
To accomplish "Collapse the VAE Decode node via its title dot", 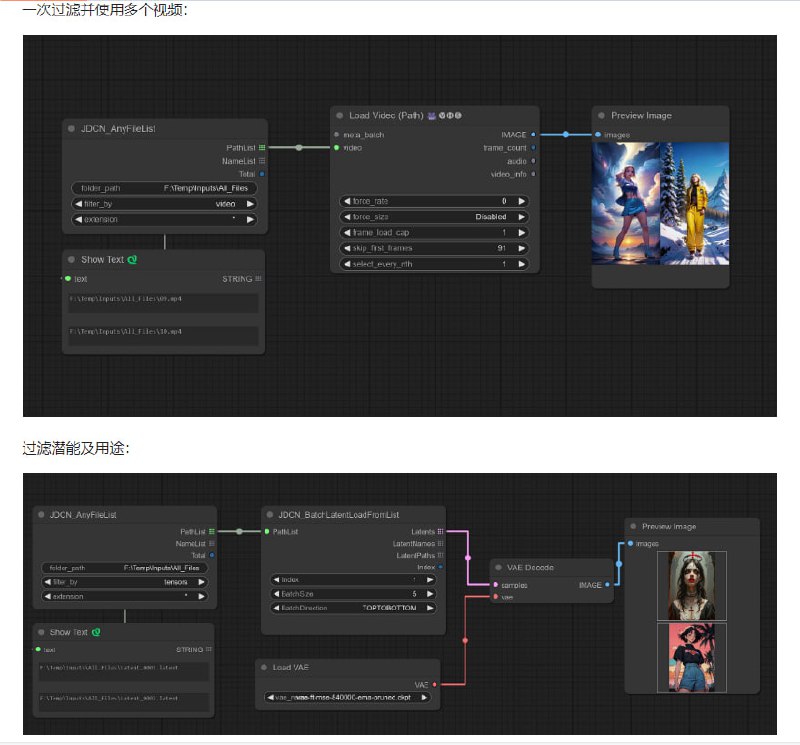I will tap(497, 567).
